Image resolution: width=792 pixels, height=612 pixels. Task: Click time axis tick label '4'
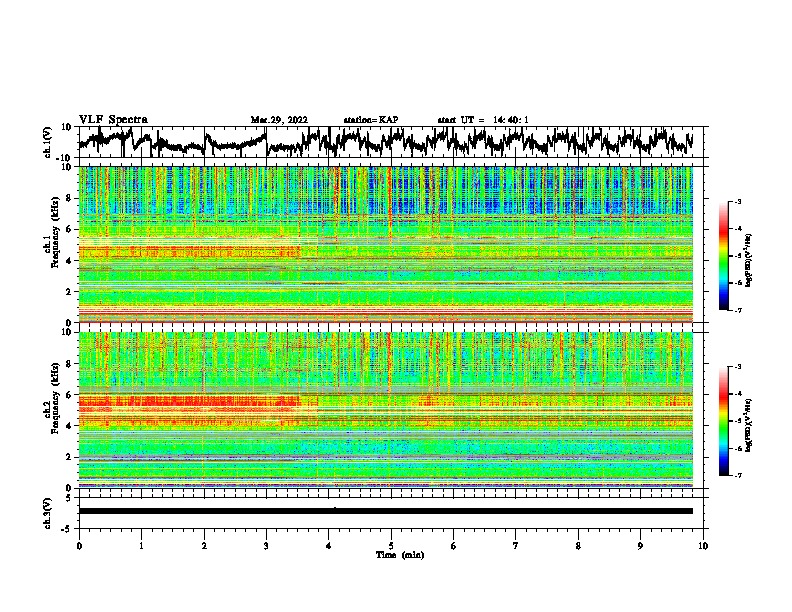click(329, 546)
